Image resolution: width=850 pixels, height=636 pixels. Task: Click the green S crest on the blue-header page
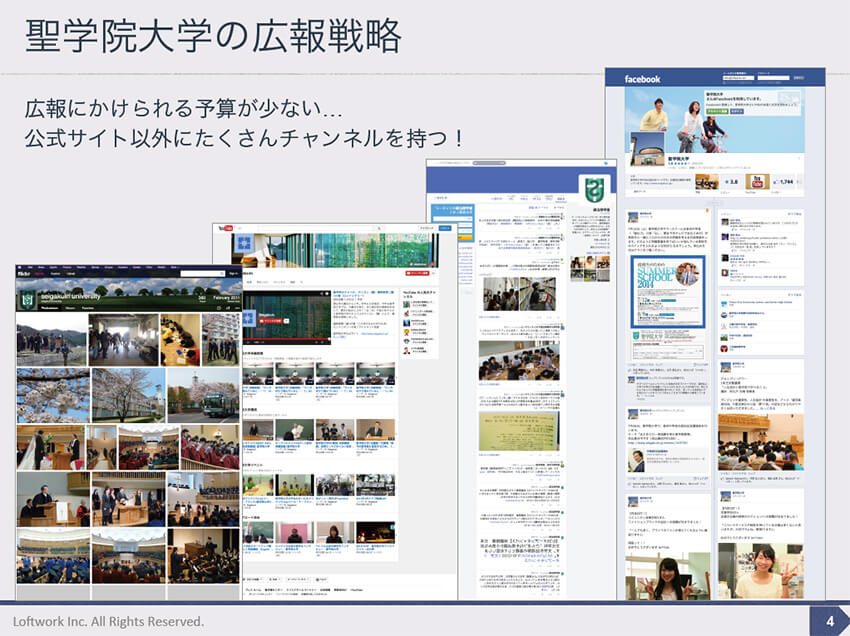(594, 190)
